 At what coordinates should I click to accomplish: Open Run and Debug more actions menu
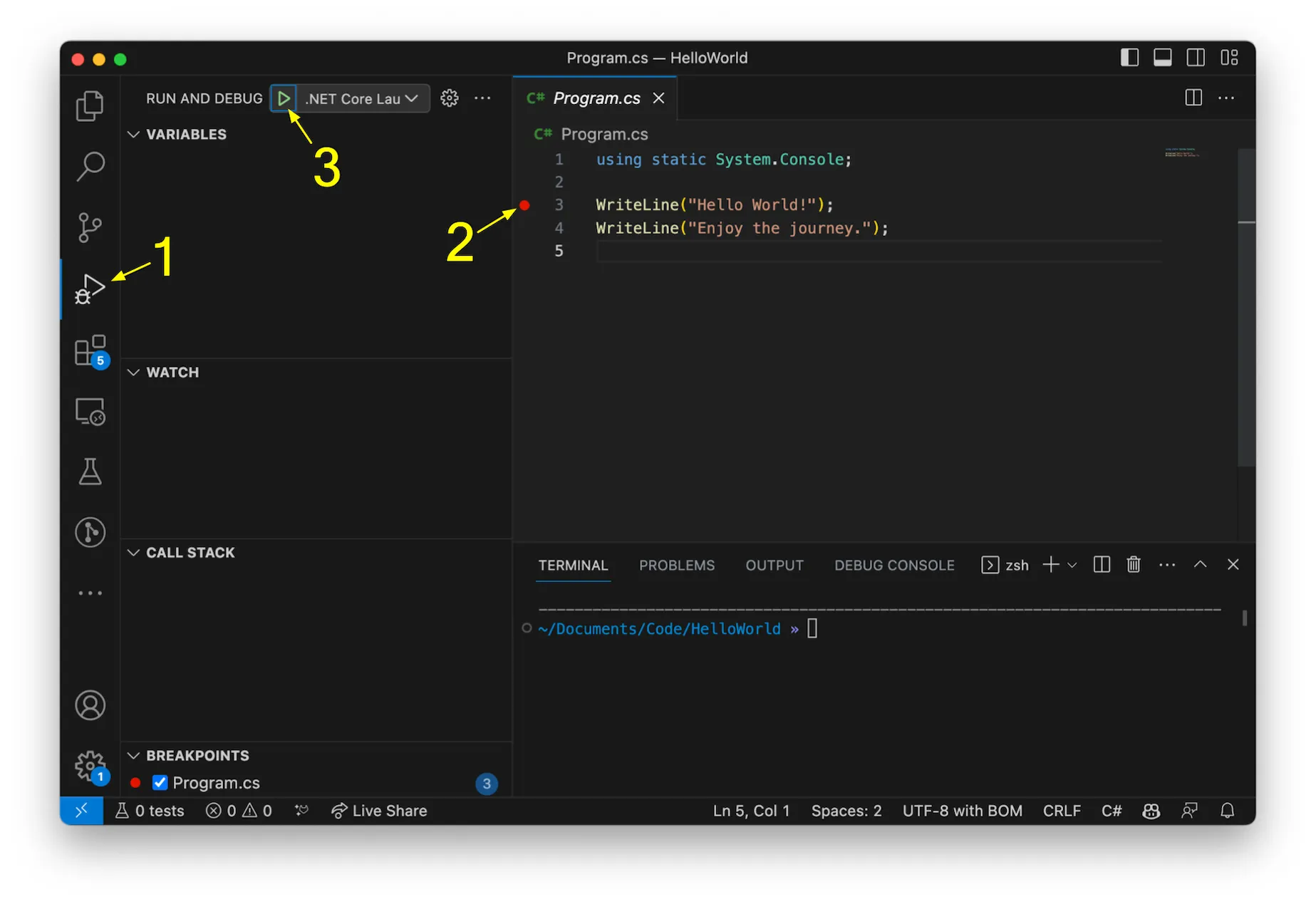(x=482, y=98)
